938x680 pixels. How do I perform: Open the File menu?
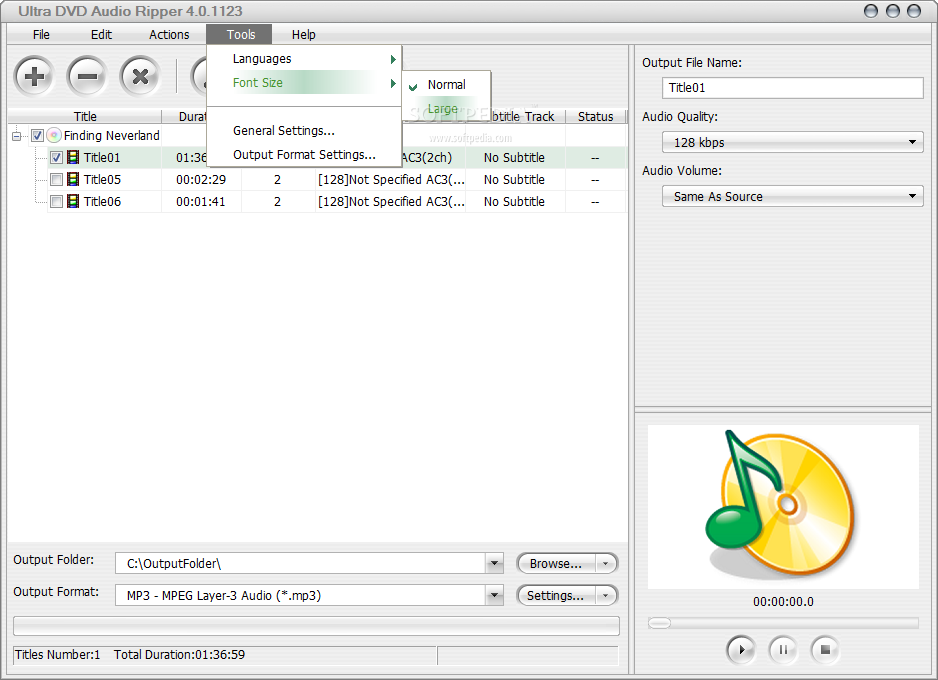(41, 35)
